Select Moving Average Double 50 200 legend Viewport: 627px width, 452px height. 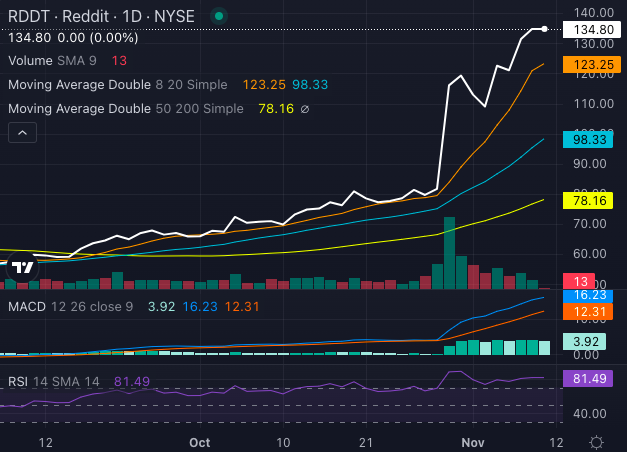pos(125,108)
